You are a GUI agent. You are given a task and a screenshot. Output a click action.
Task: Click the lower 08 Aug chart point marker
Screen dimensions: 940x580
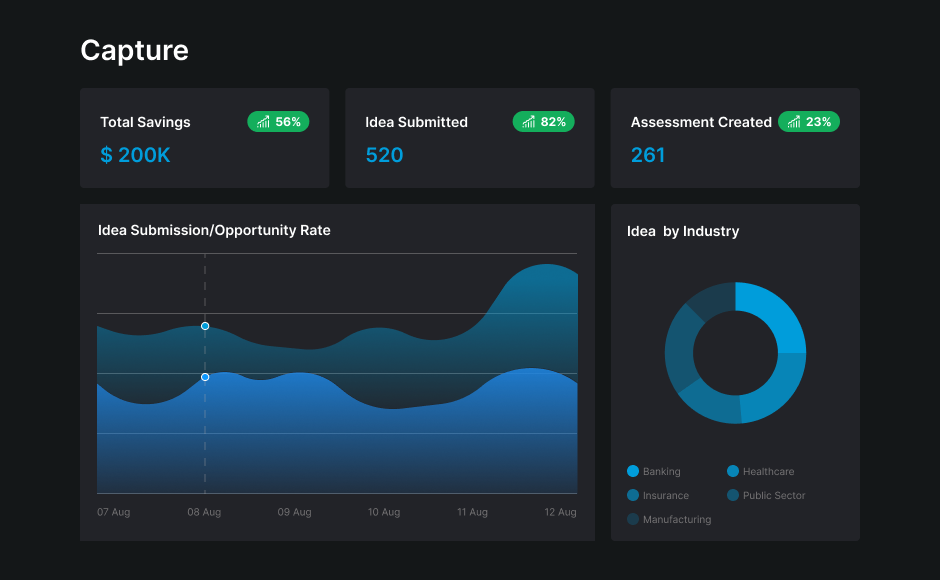[x=205, y=377]
